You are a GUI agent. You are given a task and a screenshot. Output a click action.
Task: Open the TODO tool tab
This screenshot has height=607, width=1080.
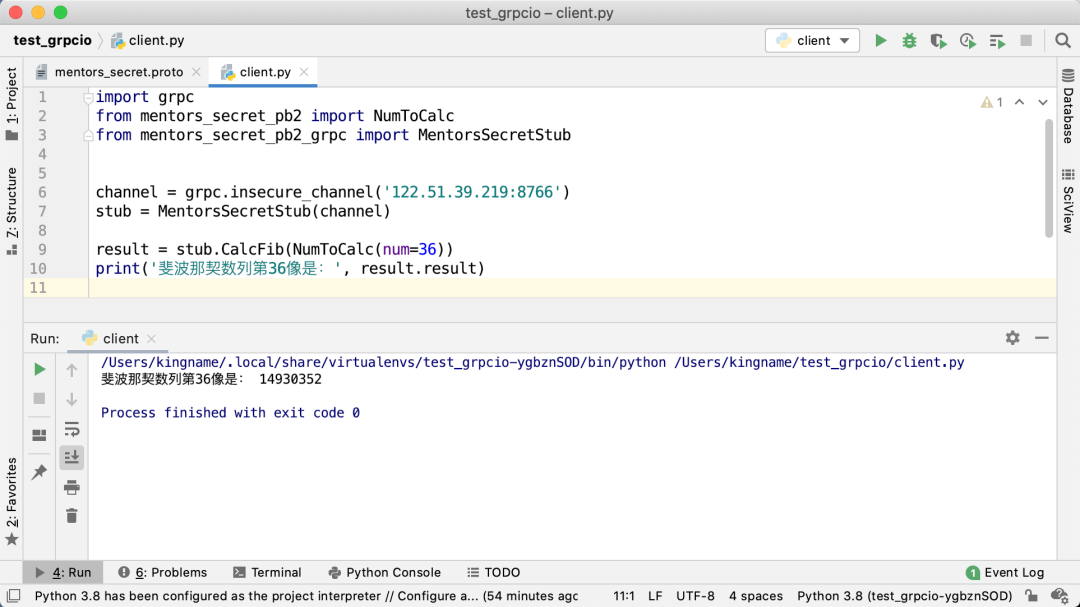(x=494, y=573)
